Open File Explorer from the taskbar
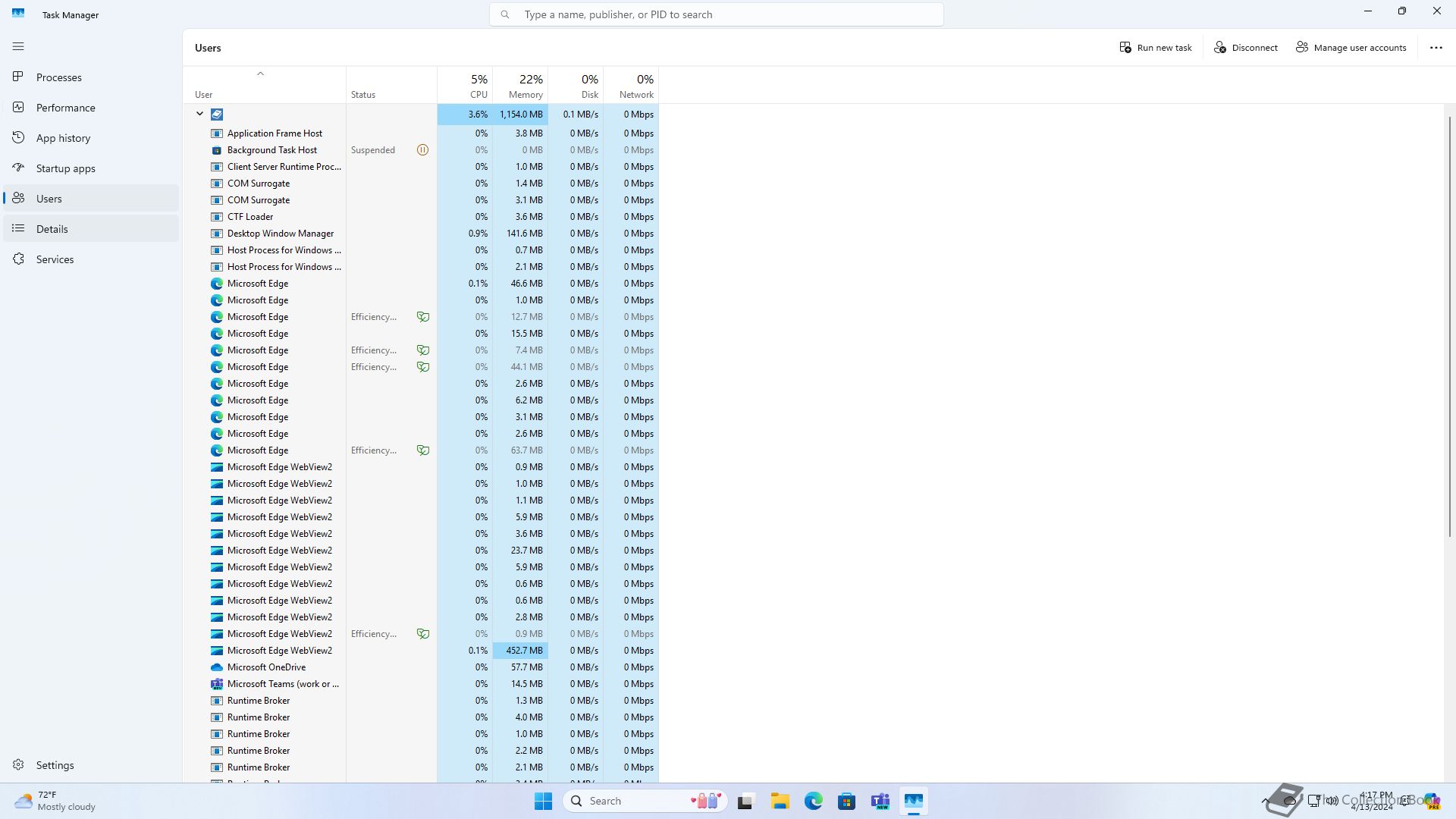Screen dimensions: 1456x819 click(780, 801)
